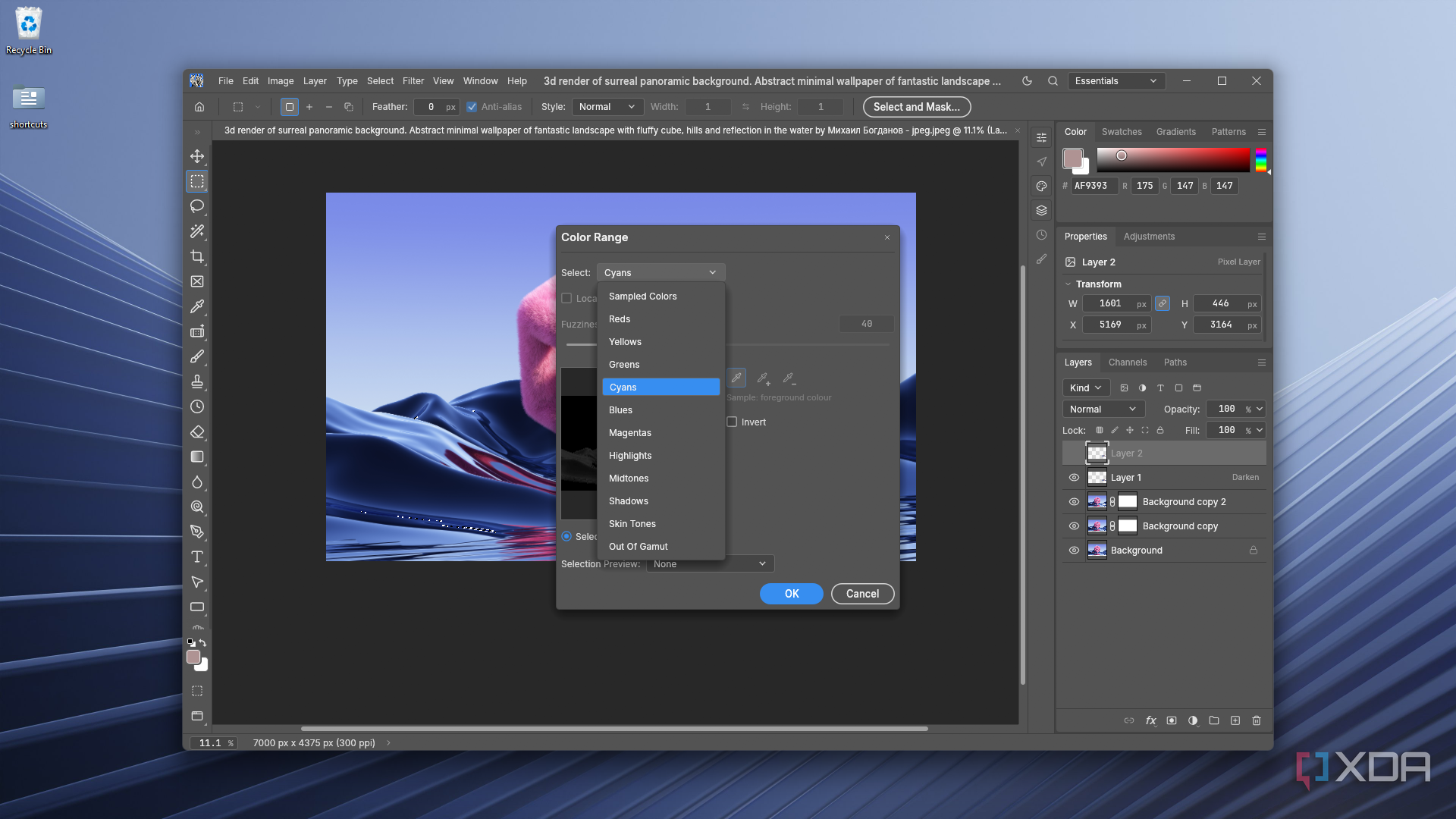The image size is (1456, 819).
Task: Open the layer blend mode dropdown
Action: click(x=1103, y=409)
